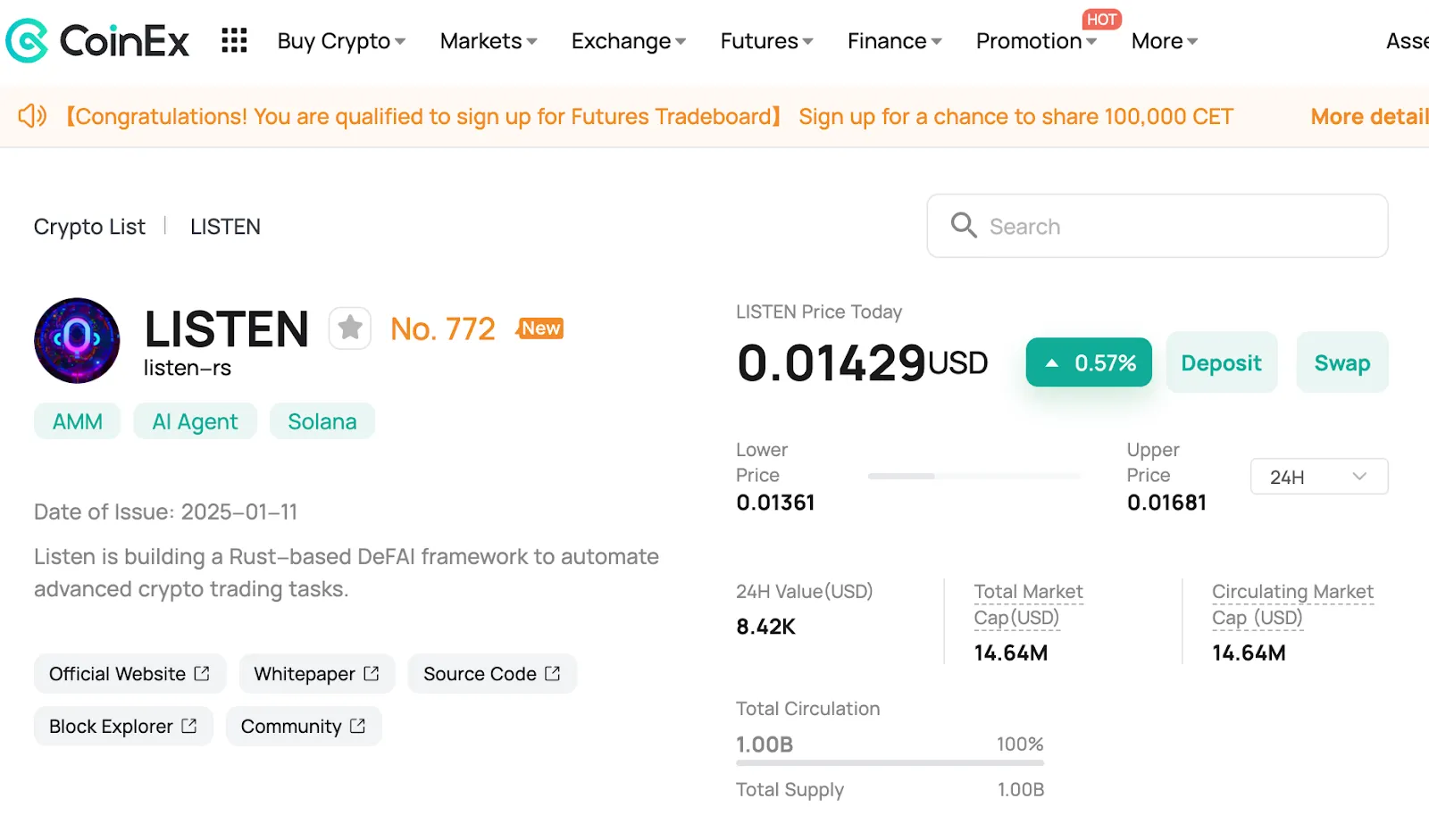Select the AI Agent tag
The image size is (1429, 840).
[x=195, y=421]
